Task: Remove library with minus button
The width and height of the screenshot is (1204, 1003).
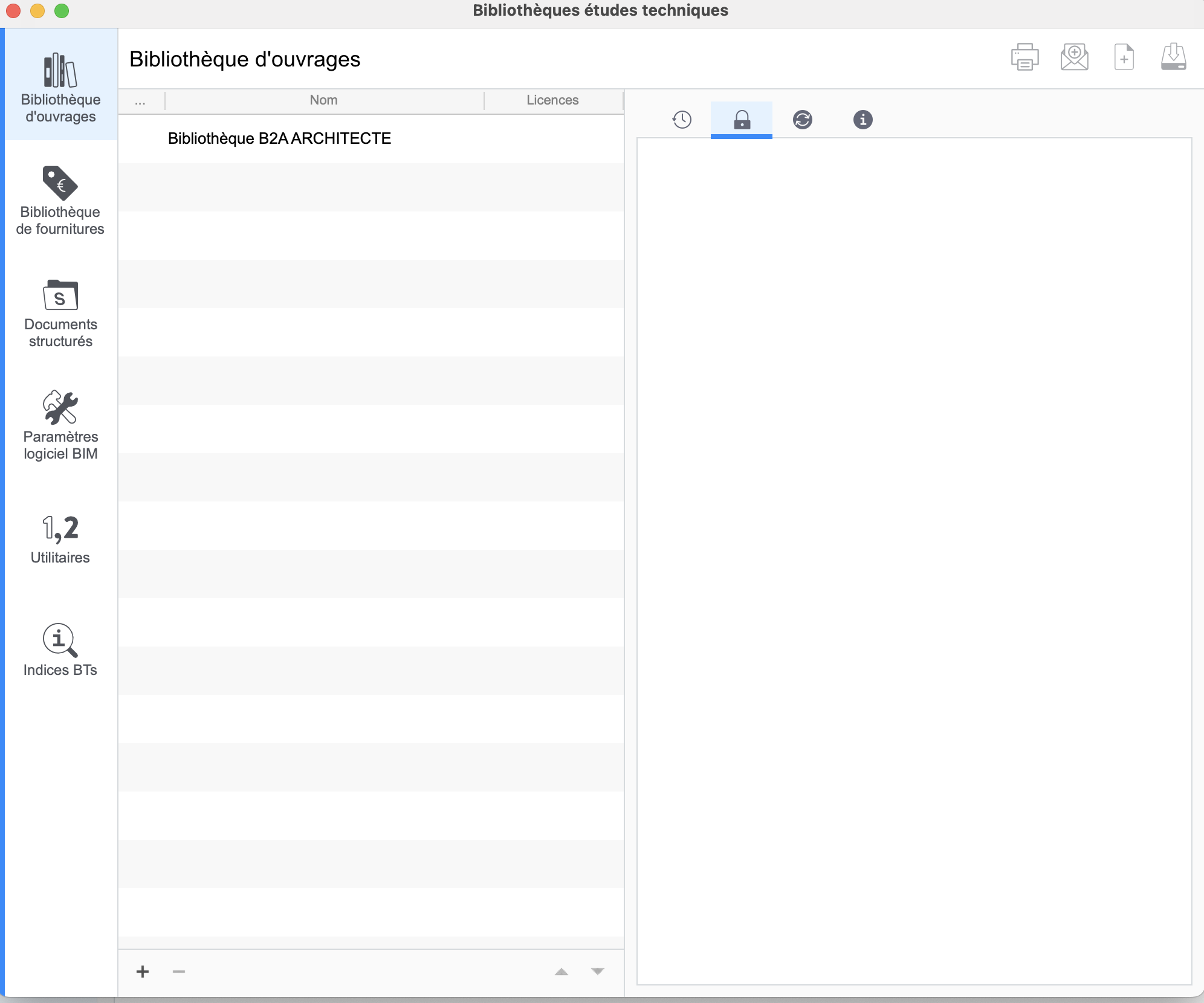Action: (178, 972)
